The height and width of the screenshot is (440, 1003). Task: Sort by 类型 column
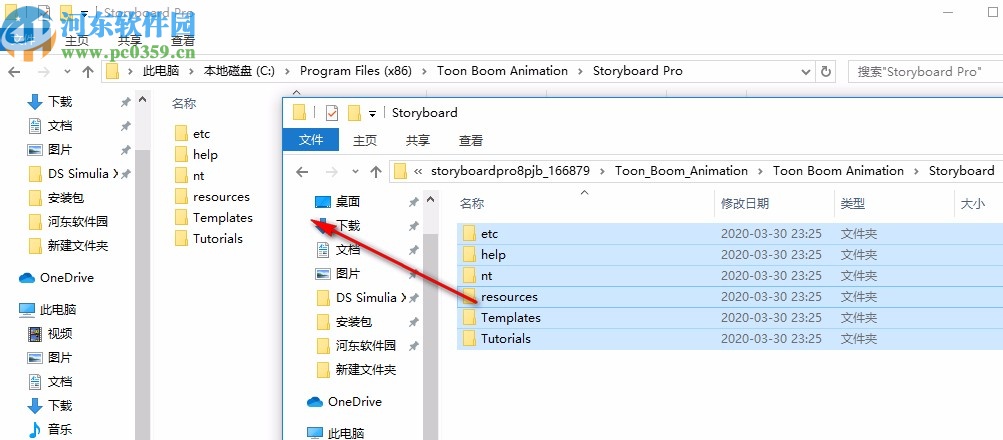[x=853, y=204]
